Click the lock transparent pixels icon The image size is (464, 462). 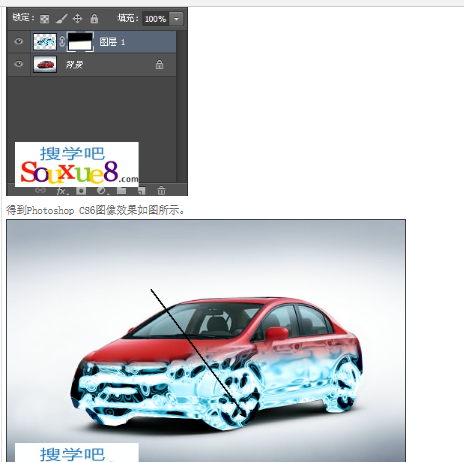tap(44, 19)
